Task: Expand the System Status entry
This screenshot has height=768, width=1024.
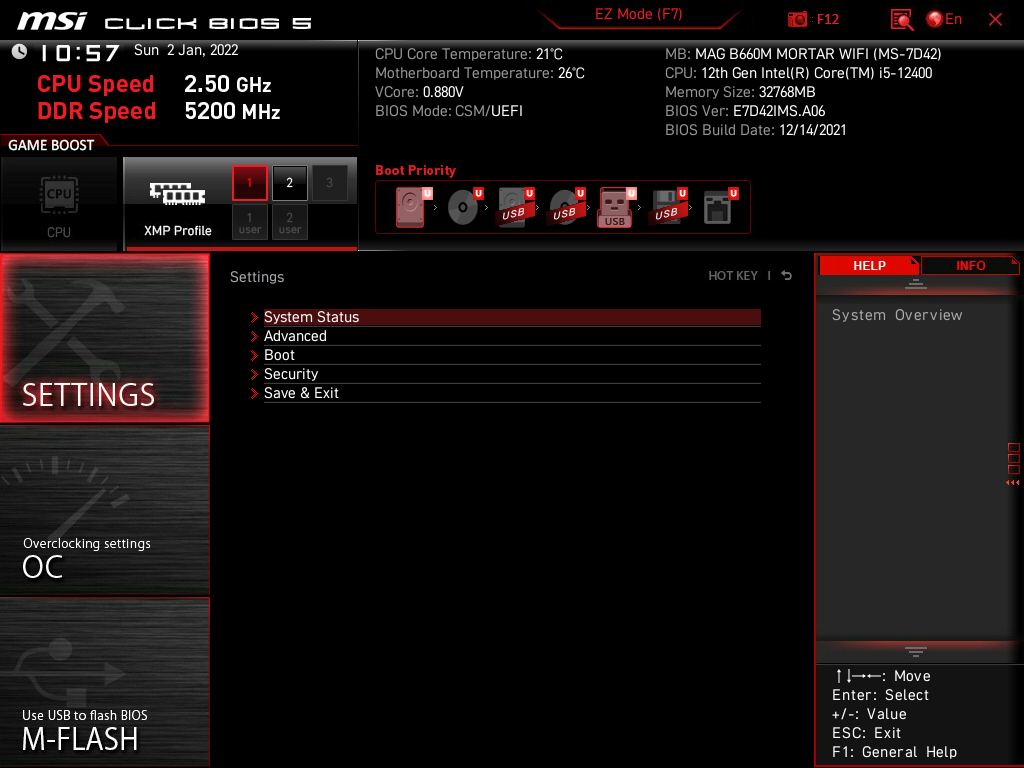Action: pos(311,317)
